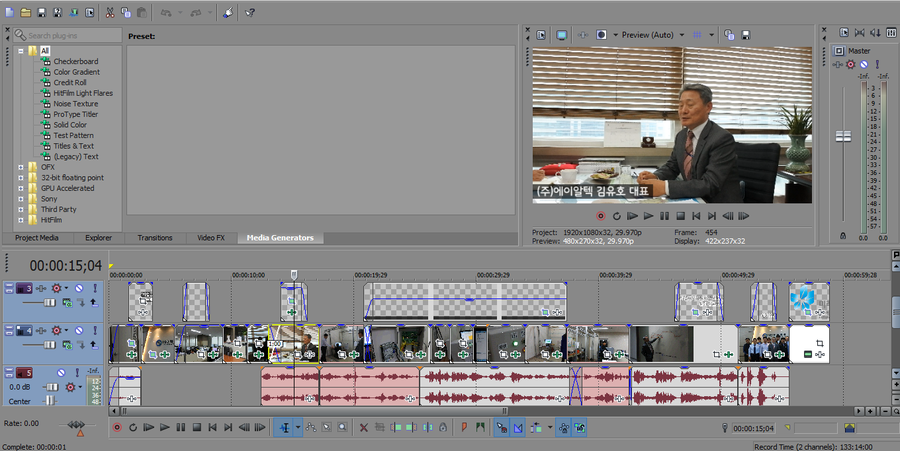Mute video track 4

pyautogui.click(x=79, y=331)
